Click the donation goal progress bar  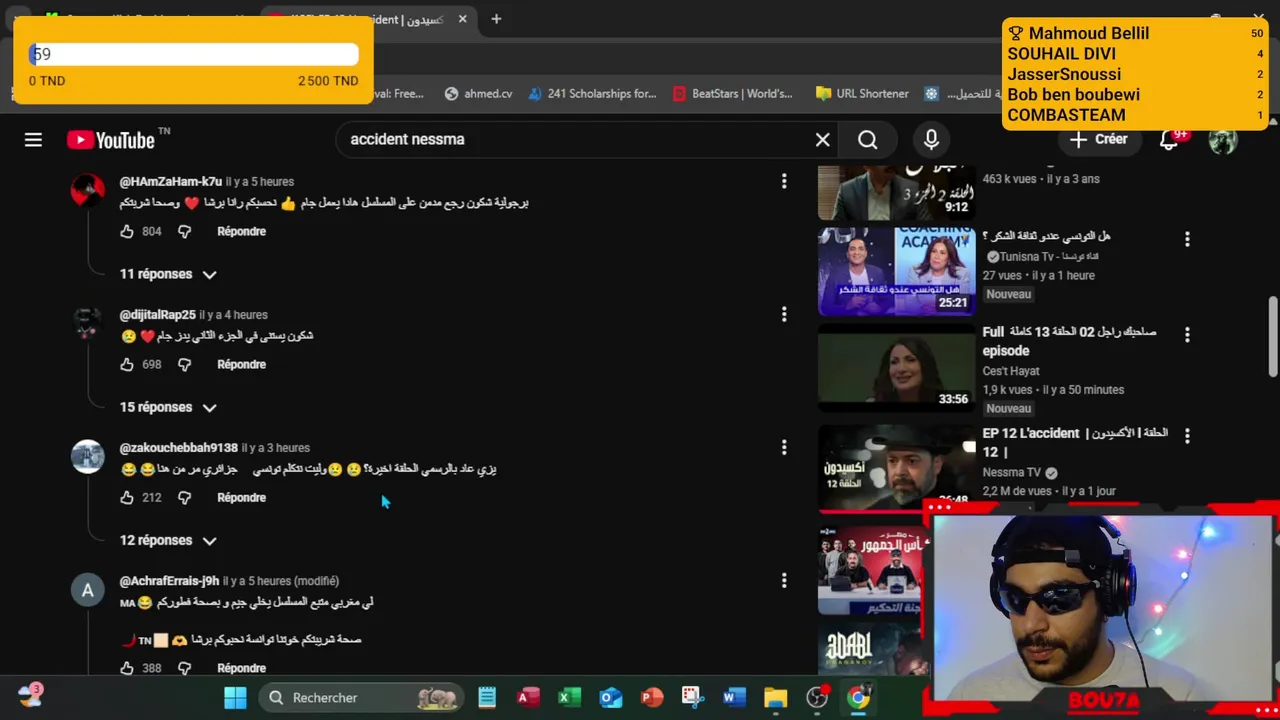(x=193, y=54)
